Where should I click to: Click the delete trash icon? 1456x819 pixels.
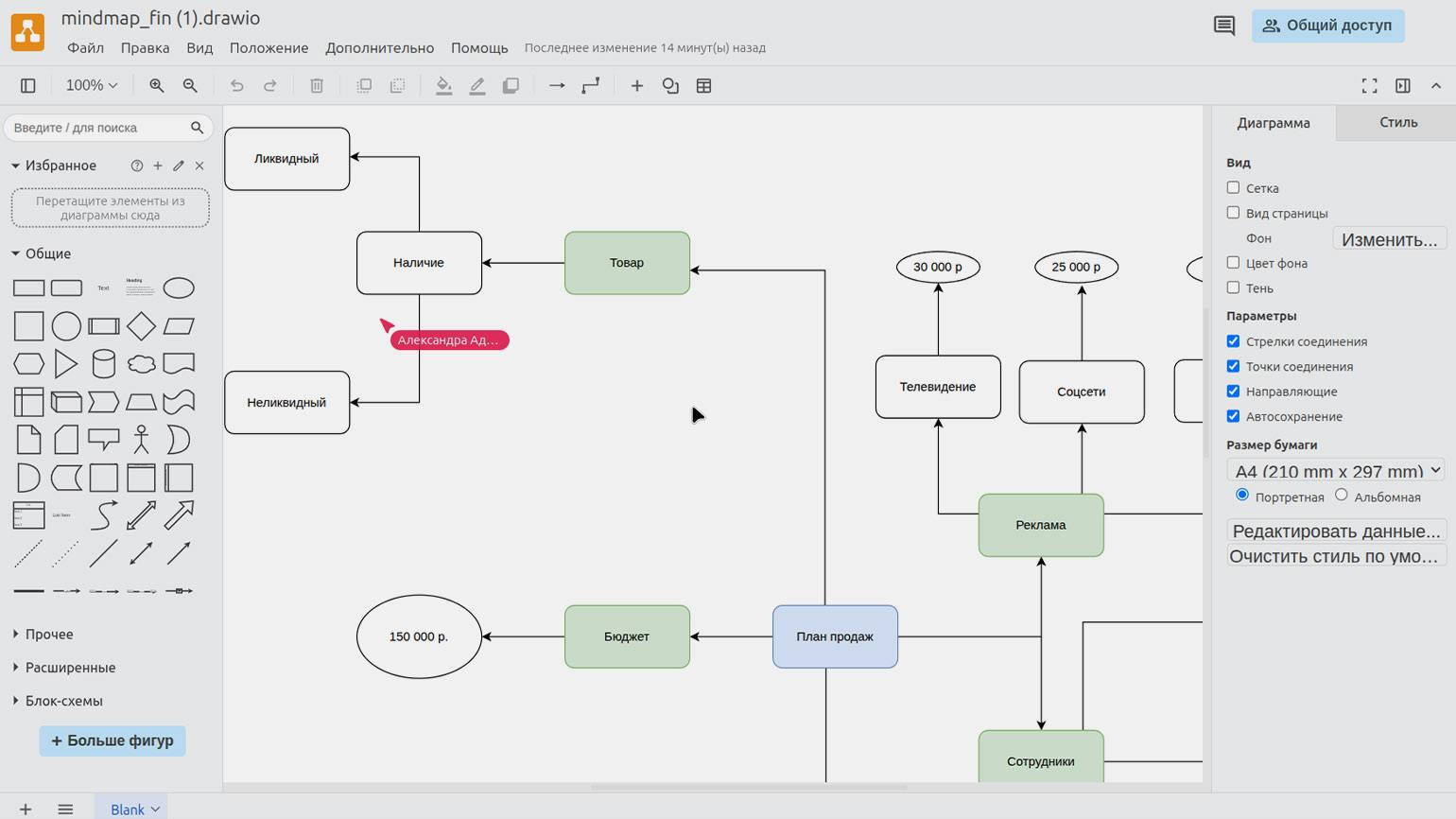317,86
